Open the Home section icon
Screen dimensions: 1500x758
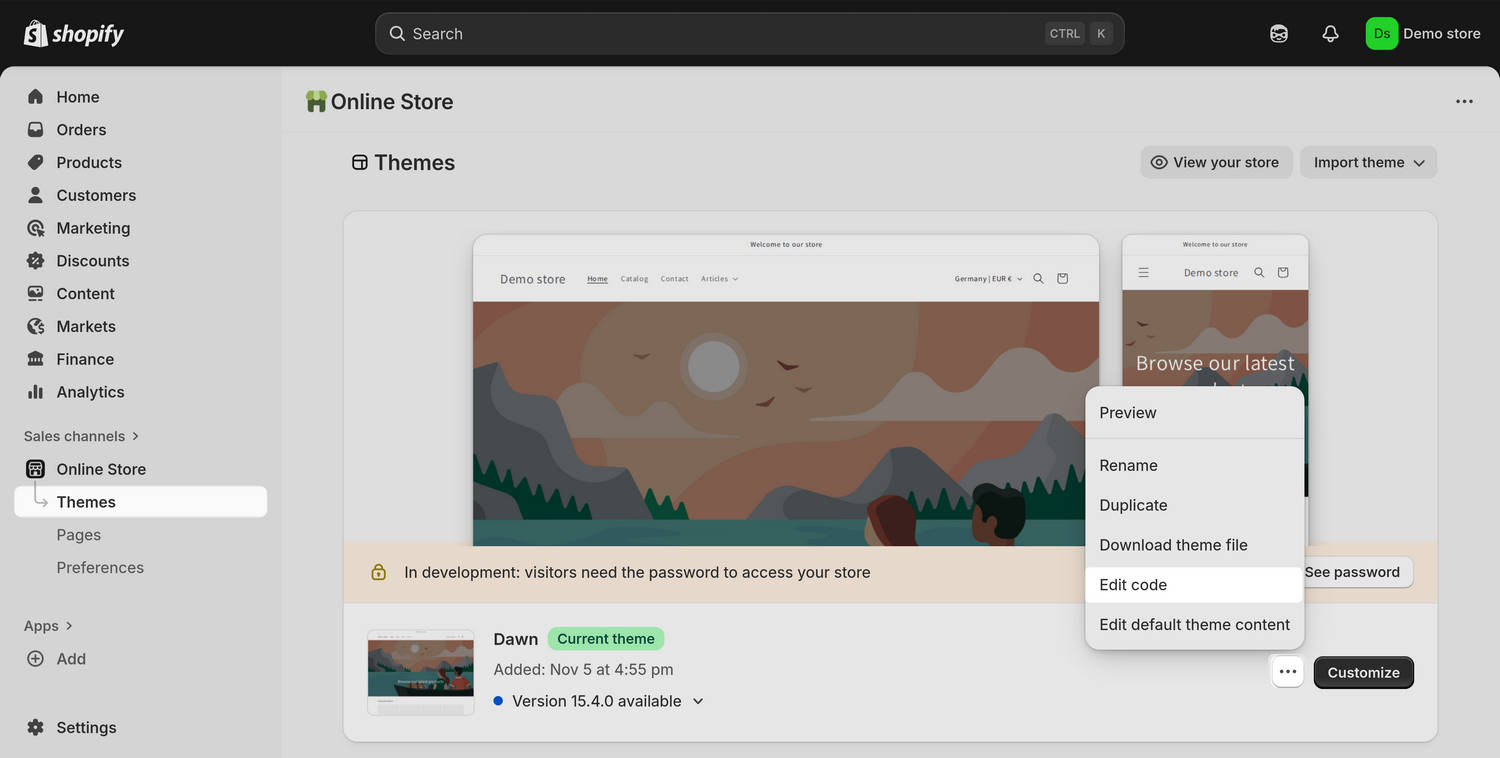click(x=35, y=96)
